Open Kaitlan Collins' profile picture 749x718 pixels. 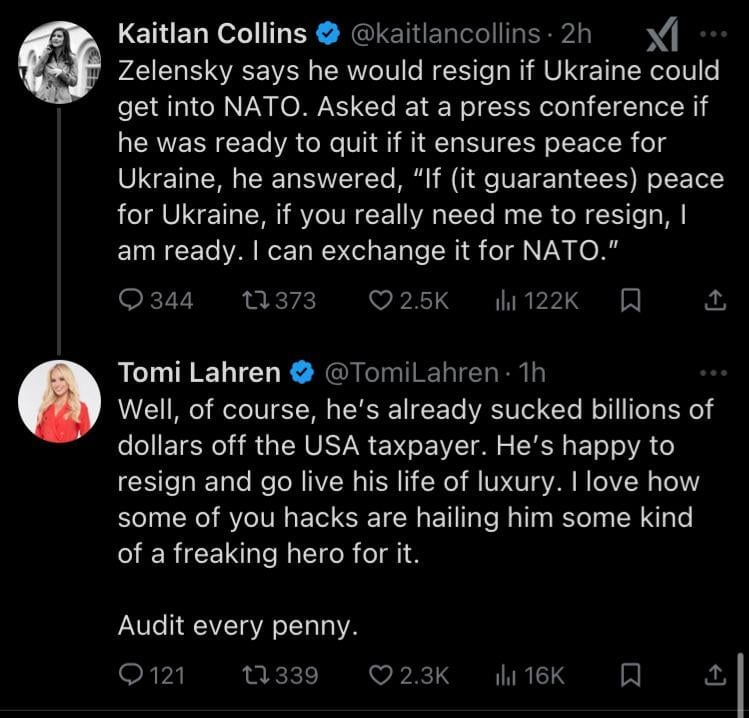(59, 62)
